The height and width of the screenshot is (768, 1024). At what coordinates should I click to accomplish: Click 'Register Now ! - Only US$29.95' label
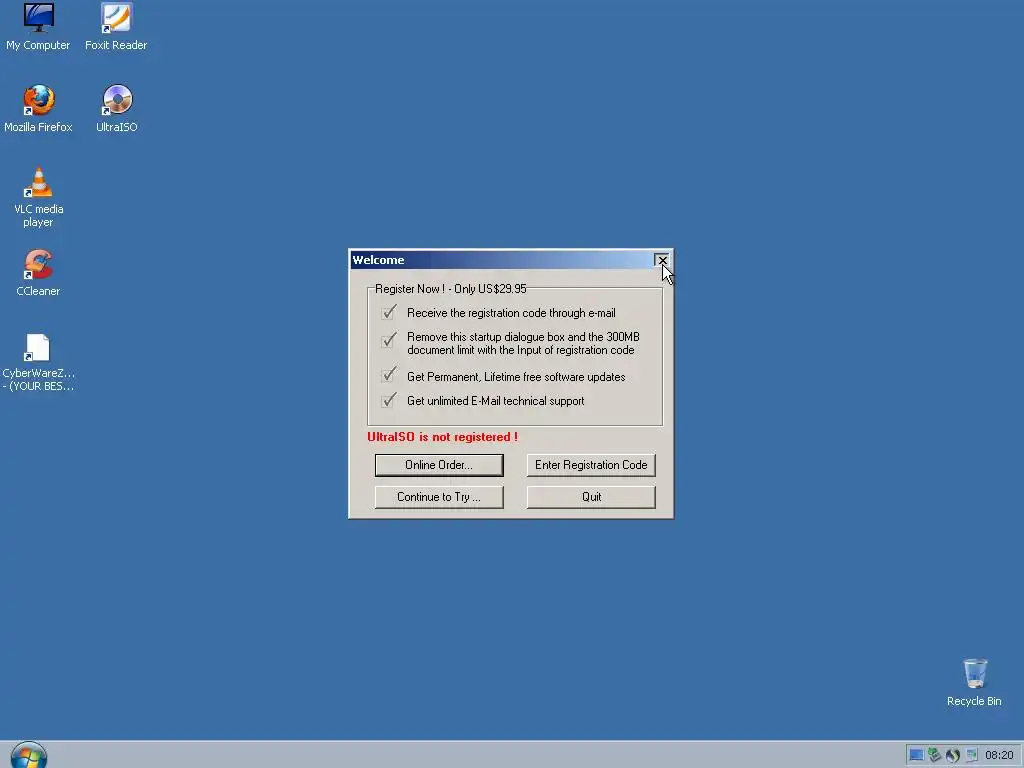451,289
